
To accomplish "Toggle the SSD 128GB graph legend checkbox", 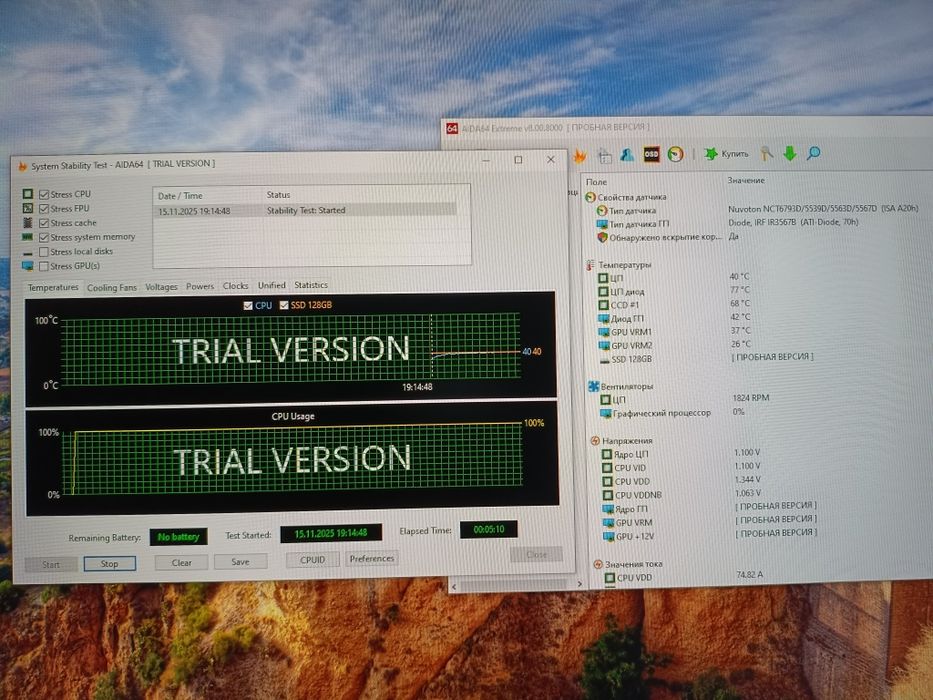I will point(284,305).
